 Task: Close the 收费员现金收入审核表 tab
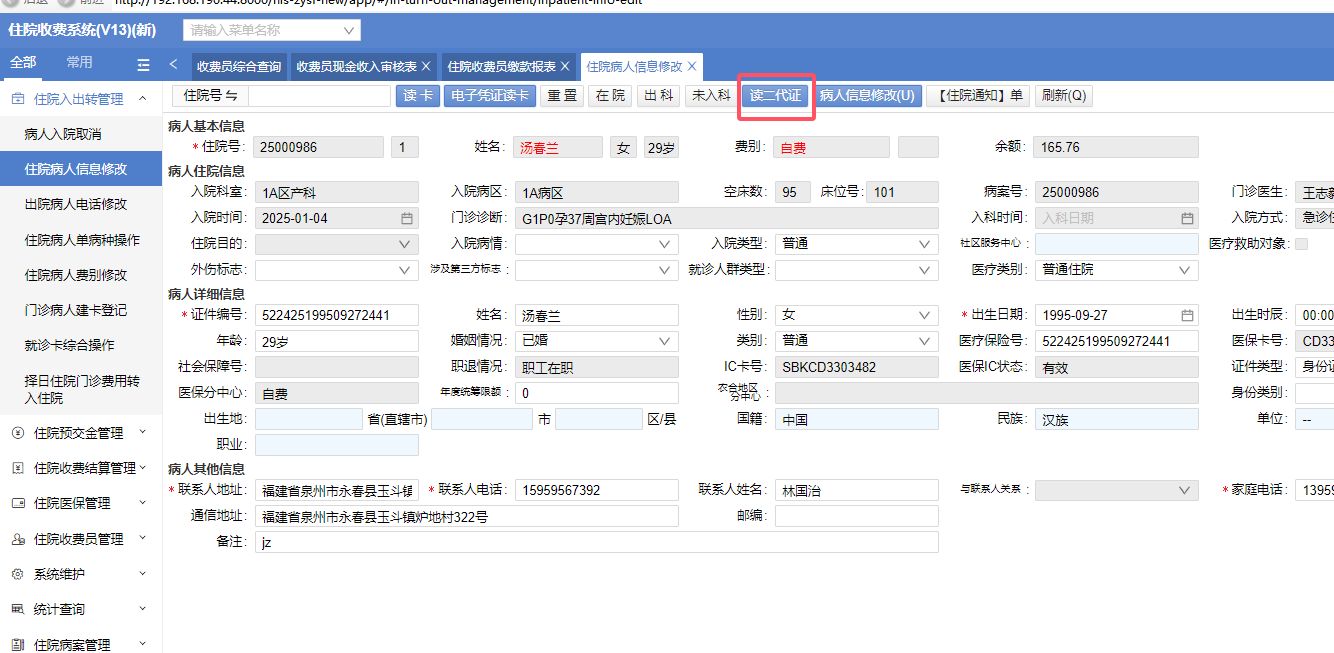click(x=426, y=67)
